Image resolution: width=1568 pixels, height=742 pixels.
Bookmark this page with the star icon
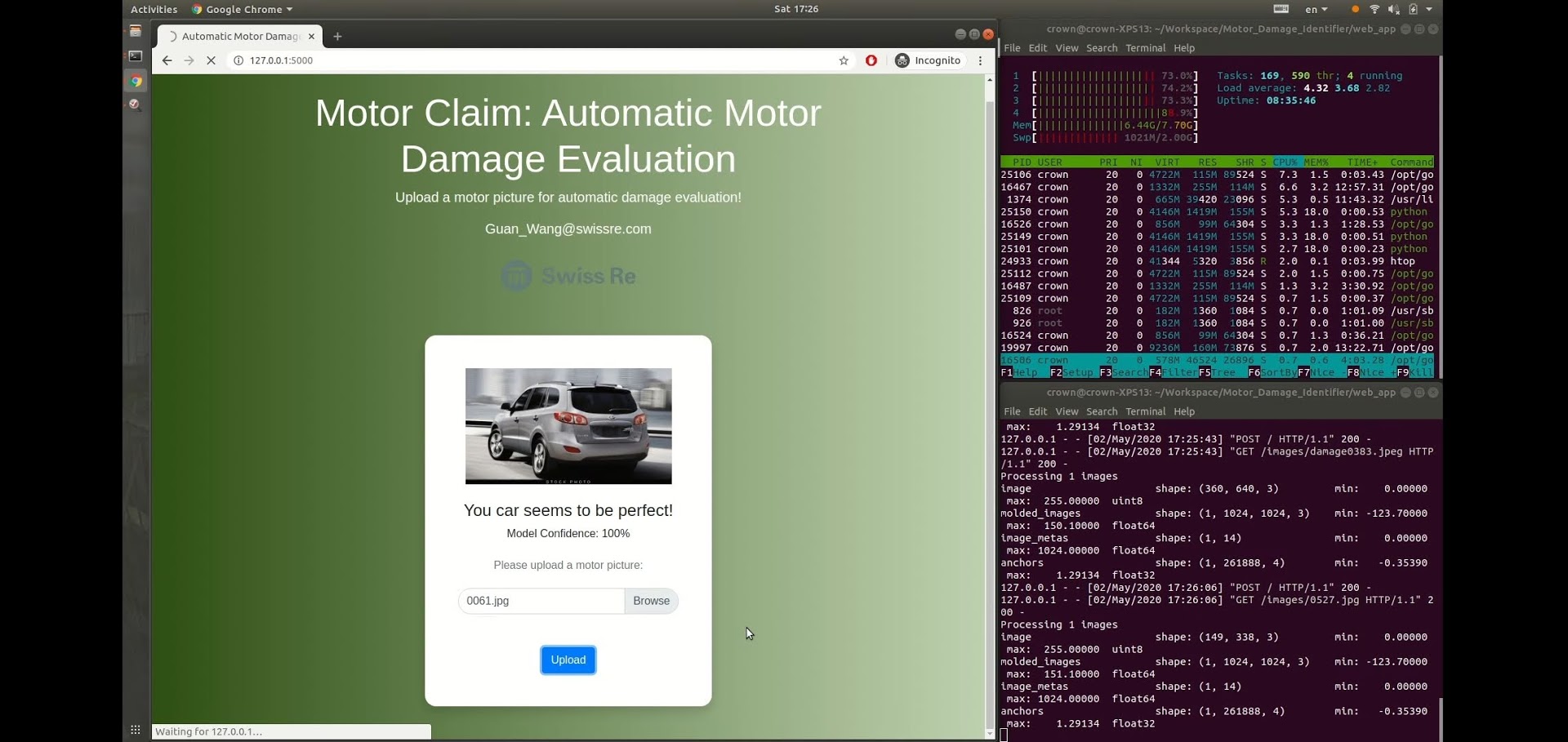[844, 60]
